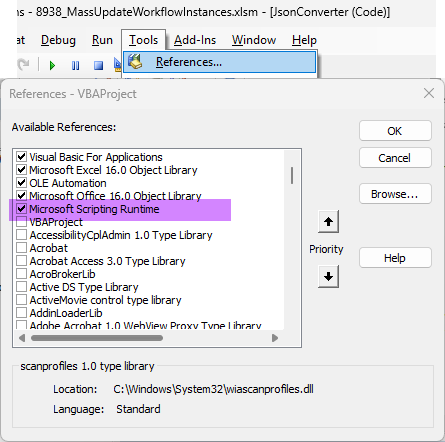Click the Location path wiascanprofiles.dll text
Screen dimensions: 445x442
click(213, 389)
